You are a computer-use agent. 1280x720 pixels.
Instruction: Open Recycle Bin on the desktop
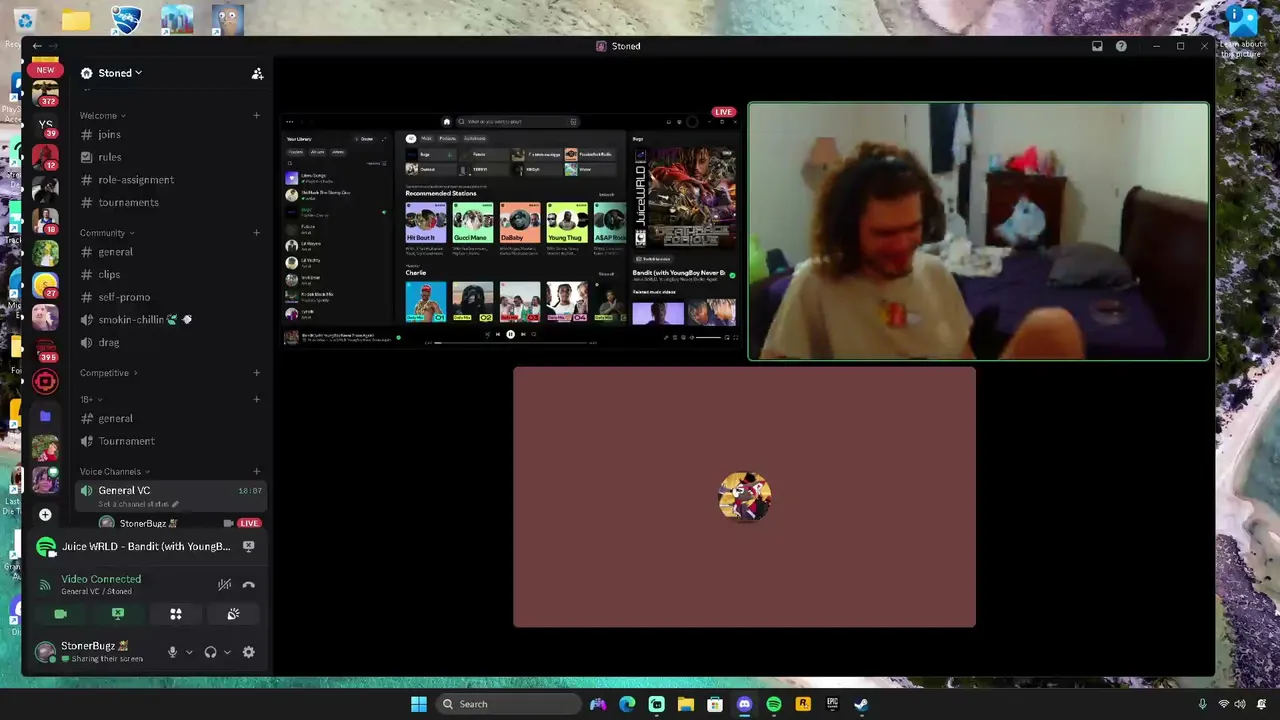coord(24,20)
